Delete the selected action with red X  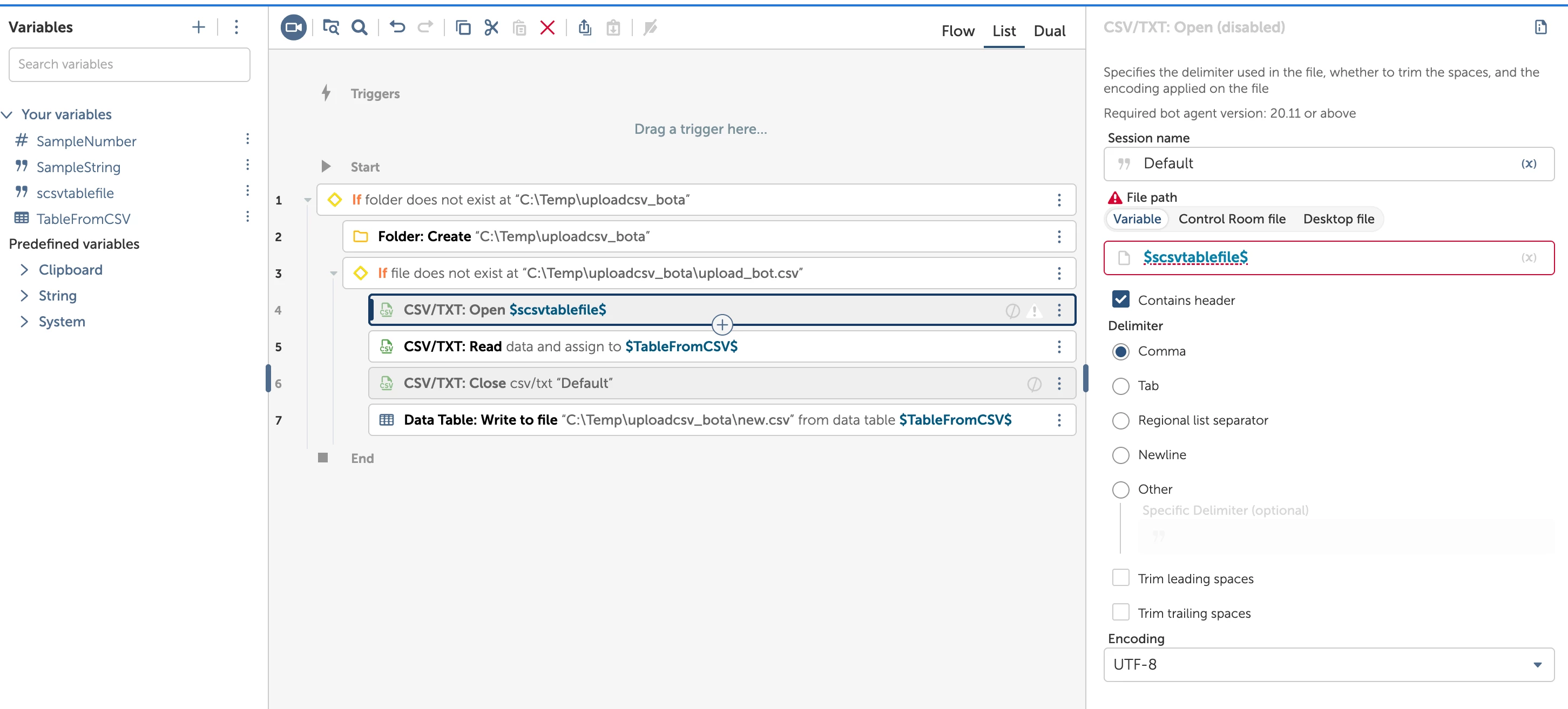[547, 28]
